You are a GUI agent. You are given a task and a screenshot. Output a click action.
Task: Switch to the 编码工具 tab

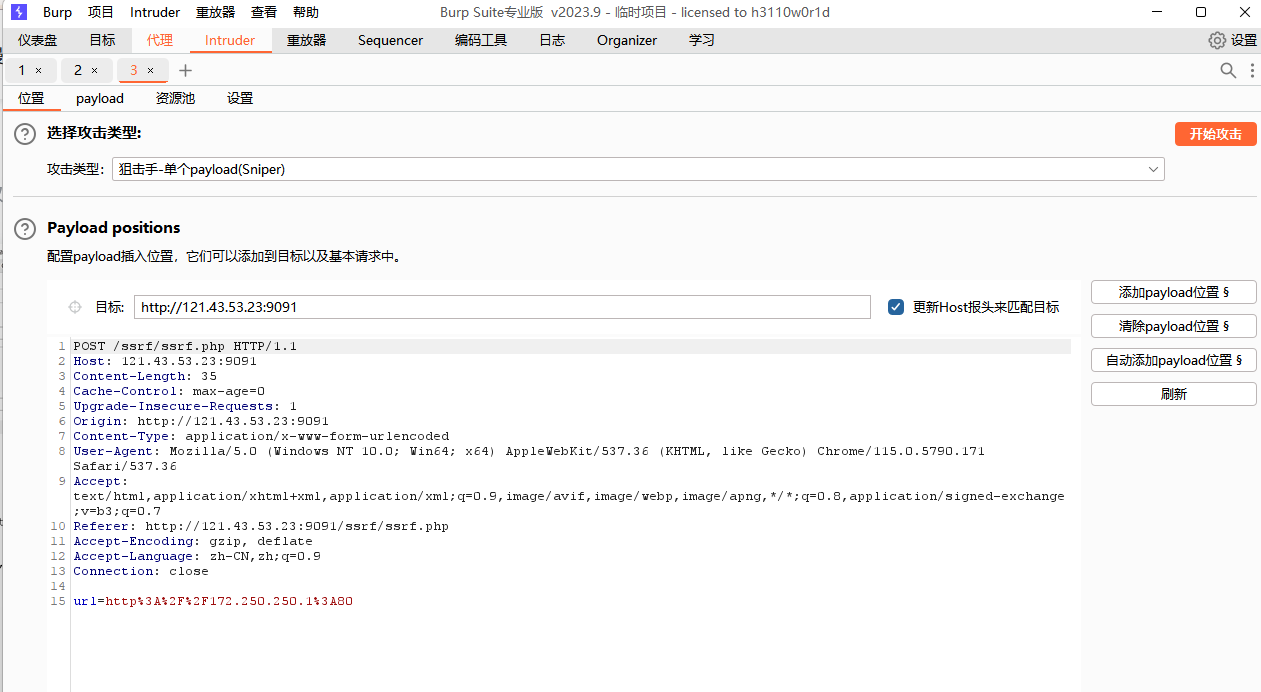[x=481, y=40]
